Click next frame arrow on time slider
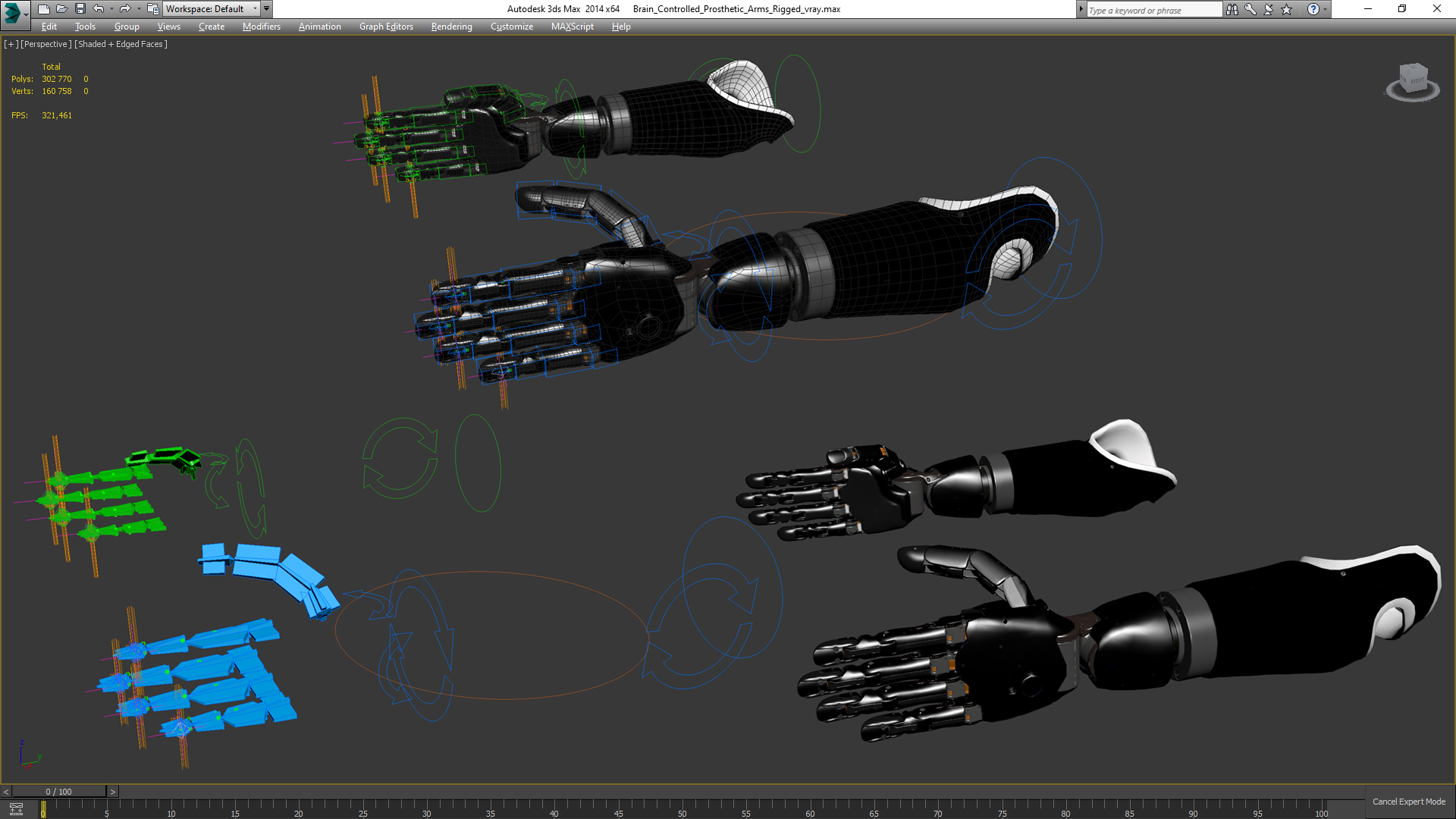The height and width of the screenshot is (819, 1456). [x=113, y=792]
